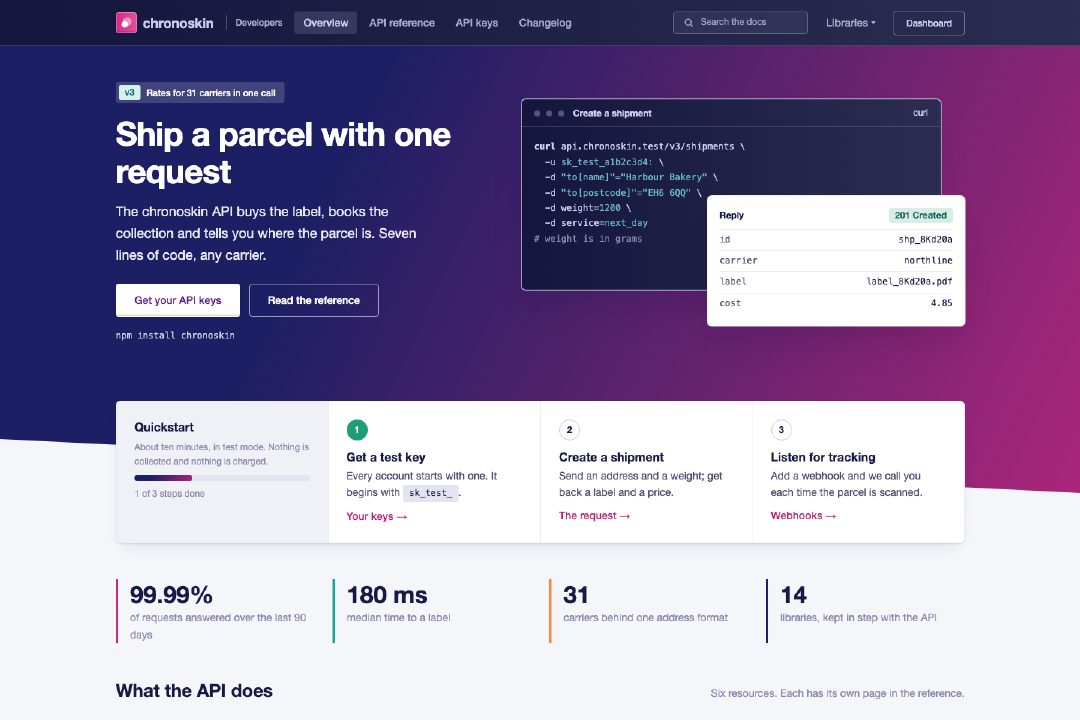The height and width of the screenshot is (720, 1080).
Task: Click the 4.85 cost value
Action: tap(942, 302)
